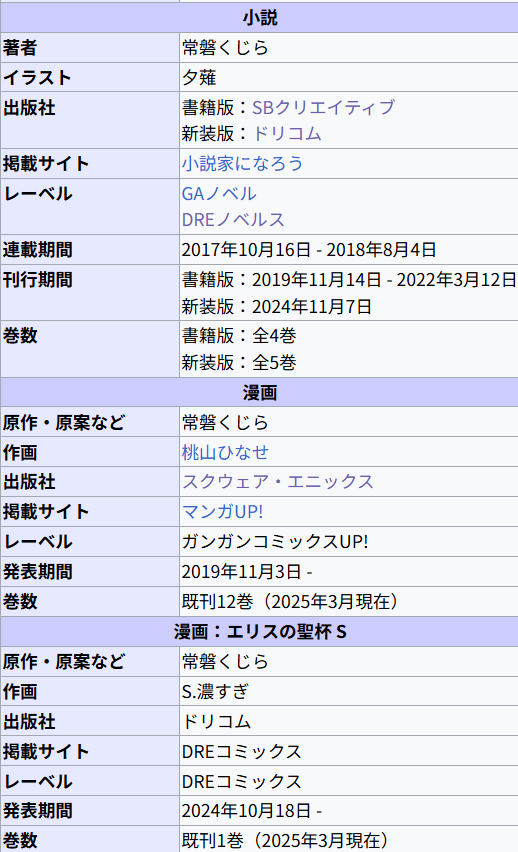Screen dimensions: 518x852
Task: Follow the マンガUP! site link
Action: pyautogui.click(x=222, y=512)
